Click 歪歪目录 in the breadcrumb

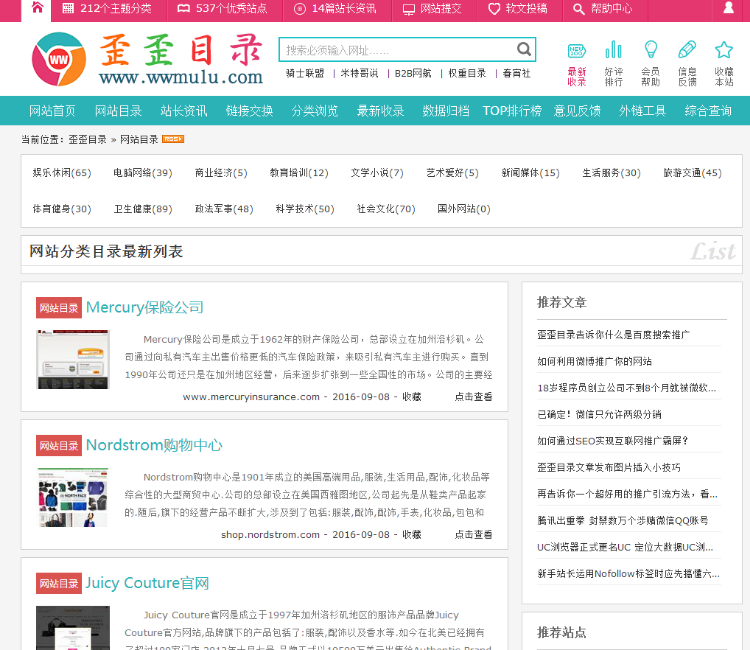(x=88, y=140)
